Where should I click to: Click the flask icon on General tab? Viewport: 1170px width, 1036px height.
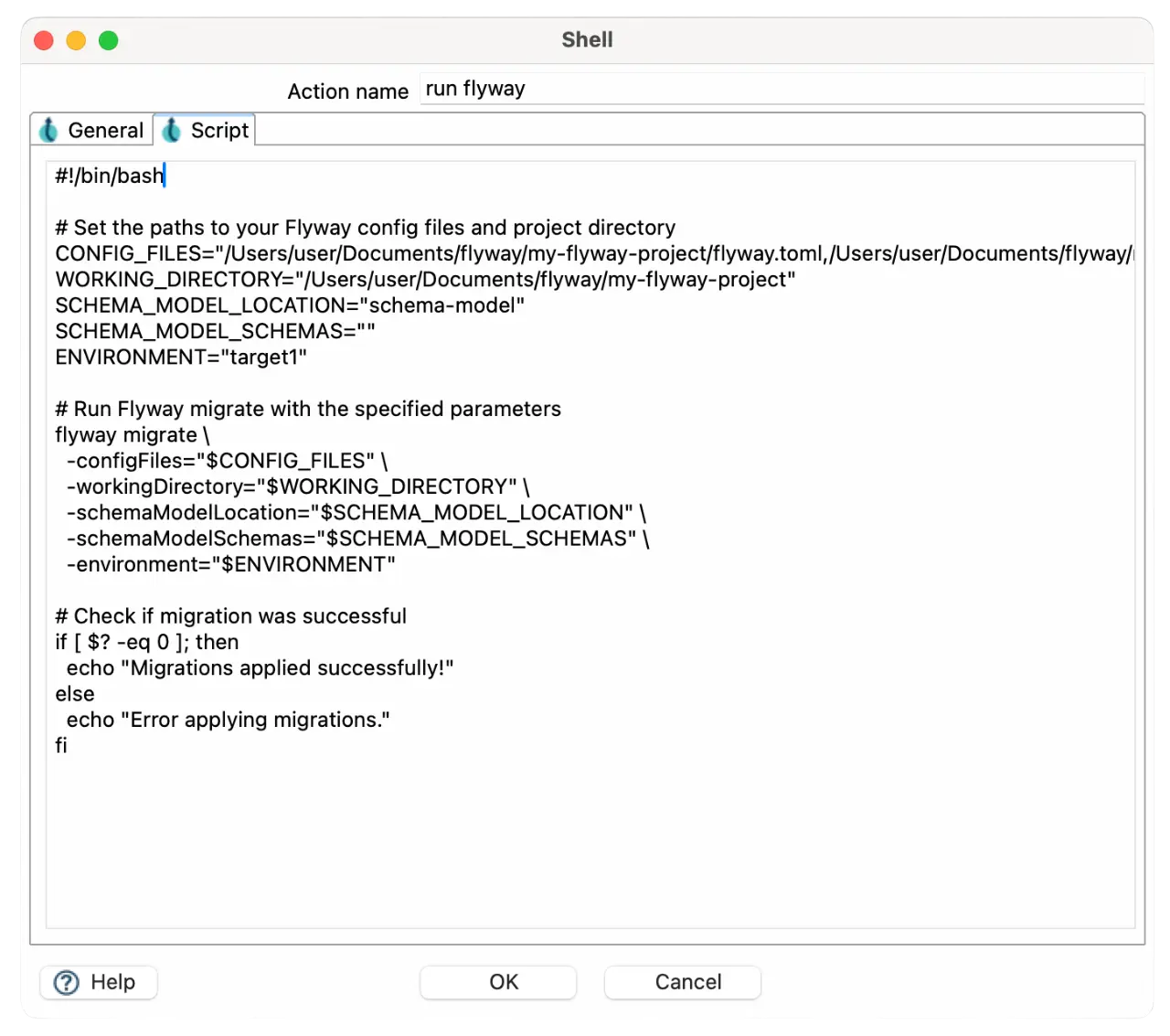tap(48, 131)
